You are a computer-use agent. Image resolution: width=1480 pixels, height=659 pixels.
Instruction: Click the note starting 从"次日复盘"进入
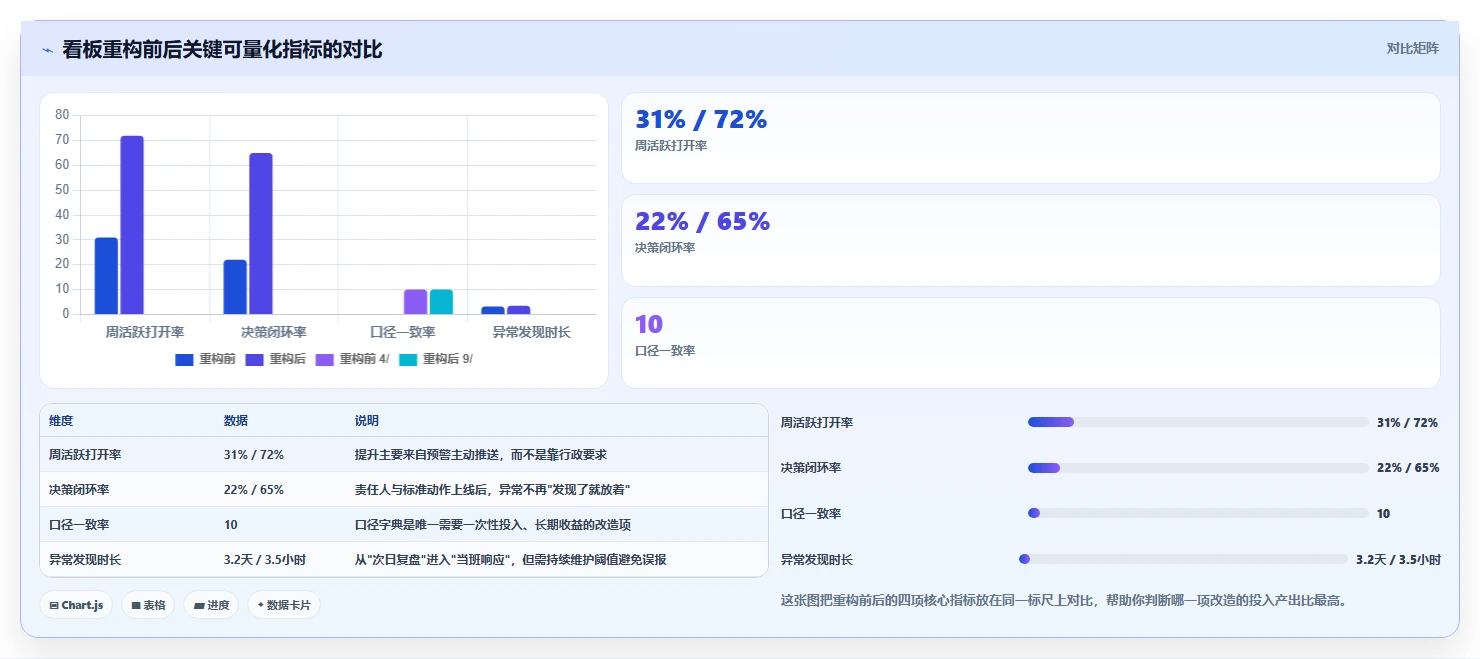(510, 560)
